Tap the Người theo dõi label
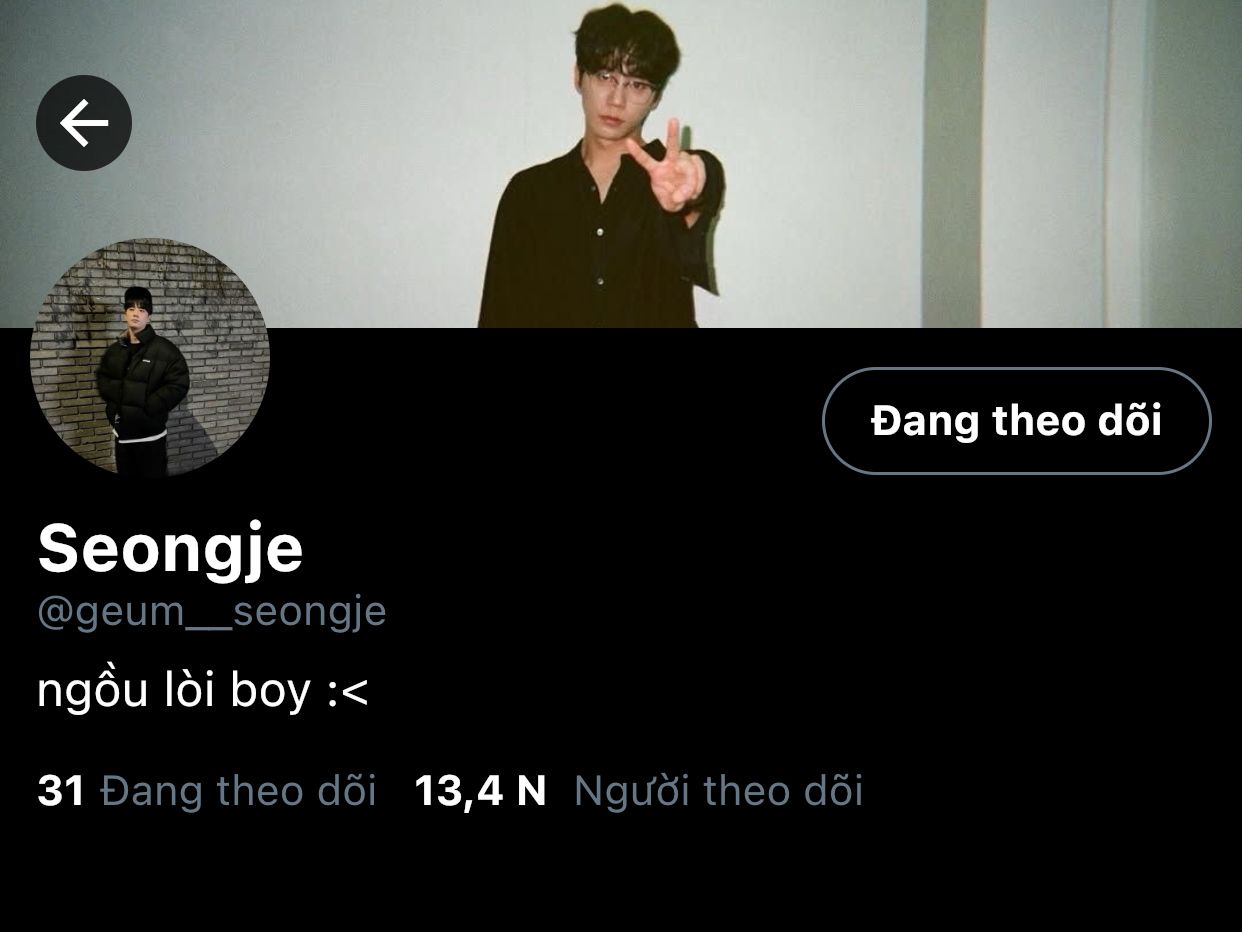The height and width of the screenshot is (932, 1242). tap(718, 791)
